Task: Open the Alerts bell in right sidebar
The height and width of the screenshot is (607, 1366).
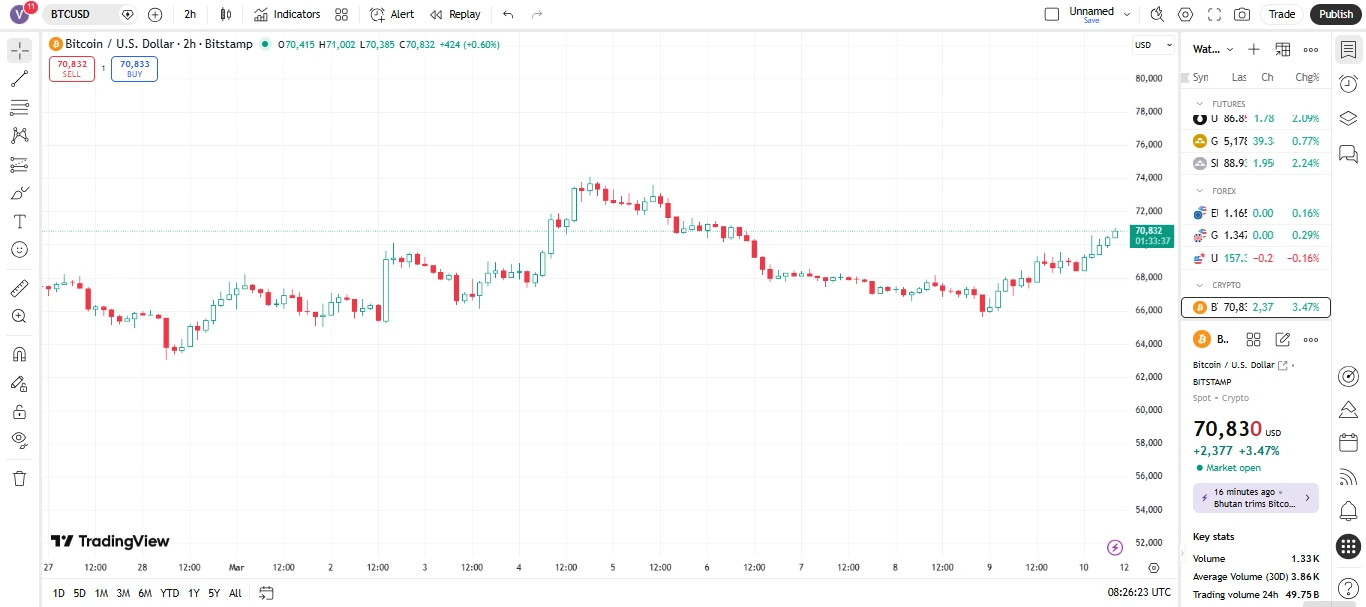Action: 1348,512
